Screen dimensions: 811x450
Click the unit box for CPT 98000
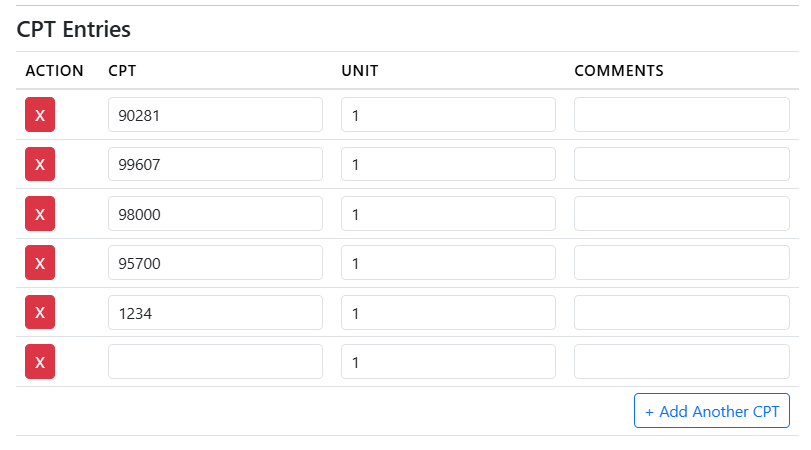448,214
